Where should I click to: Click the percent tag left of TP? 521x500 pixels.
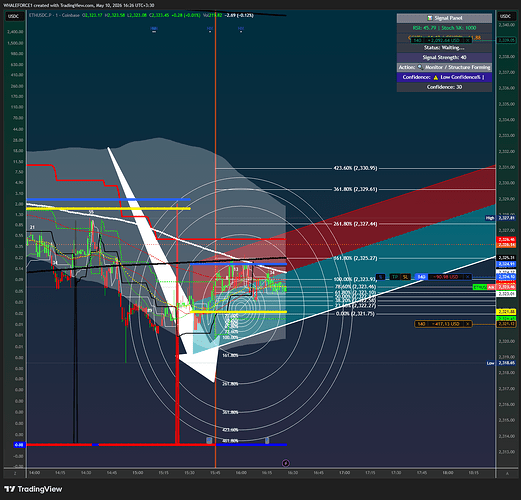(381, 277)
